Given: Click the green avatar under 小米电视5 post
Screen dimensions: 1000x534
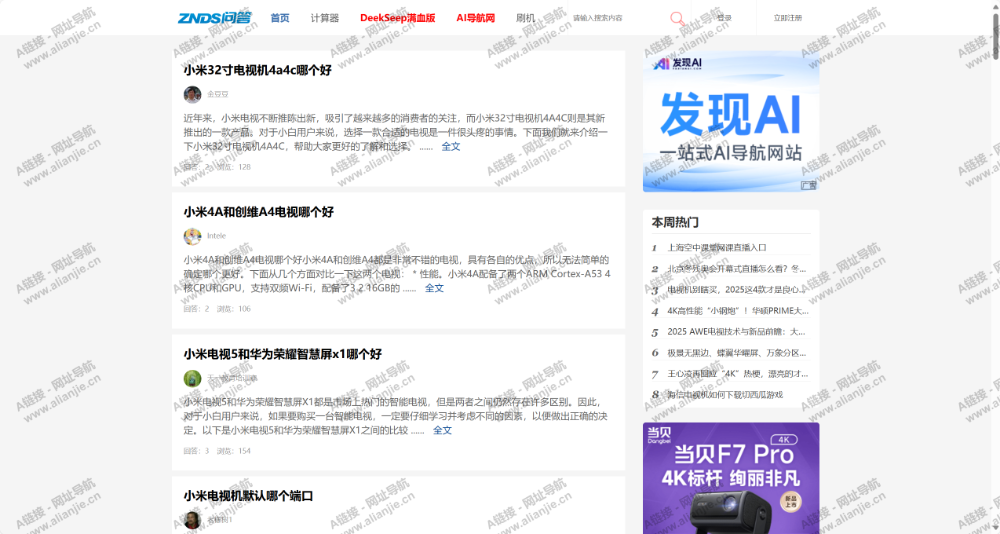Looking at the screenshot, I should click(193, 378).
